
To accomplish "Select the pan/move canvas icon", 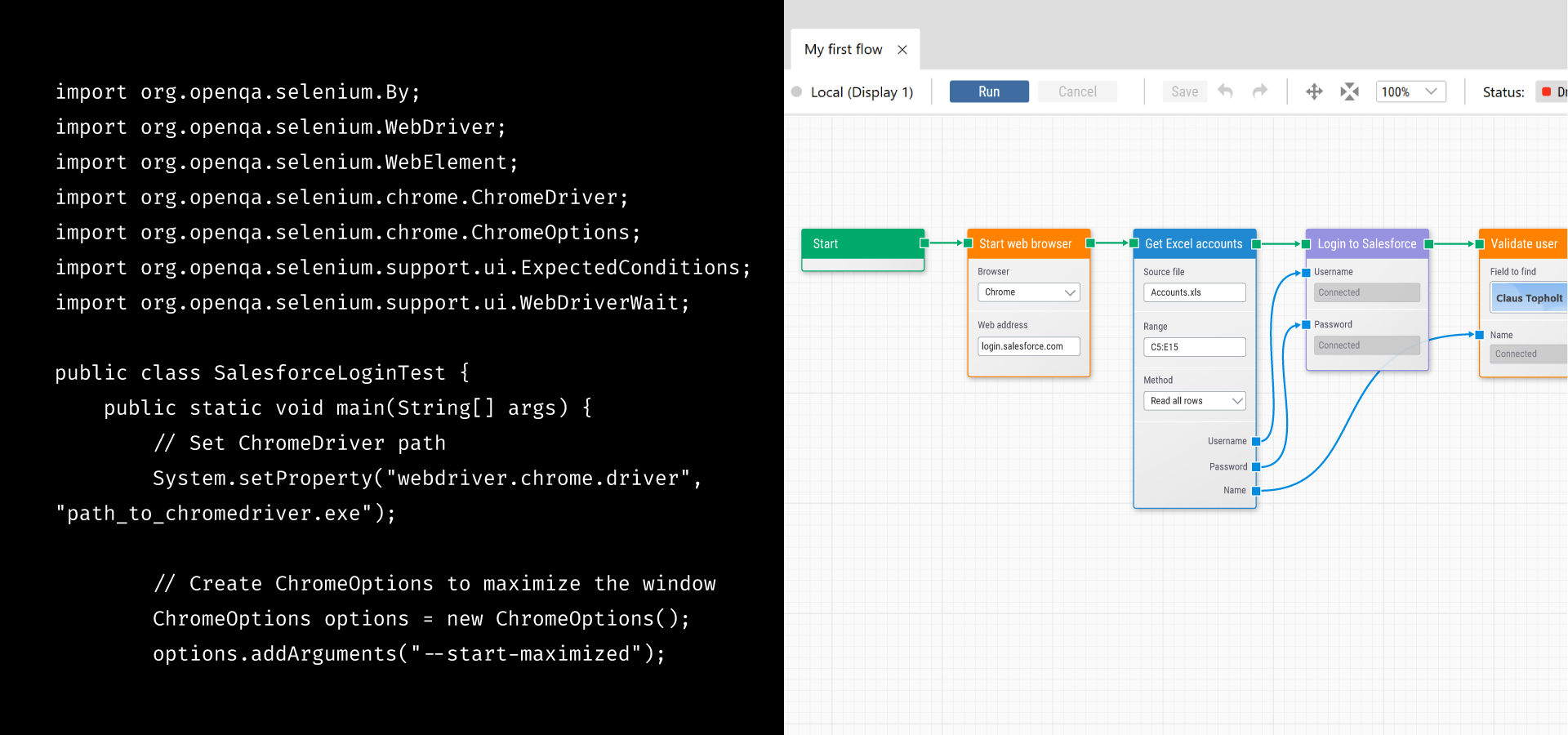I will 1314,91.
